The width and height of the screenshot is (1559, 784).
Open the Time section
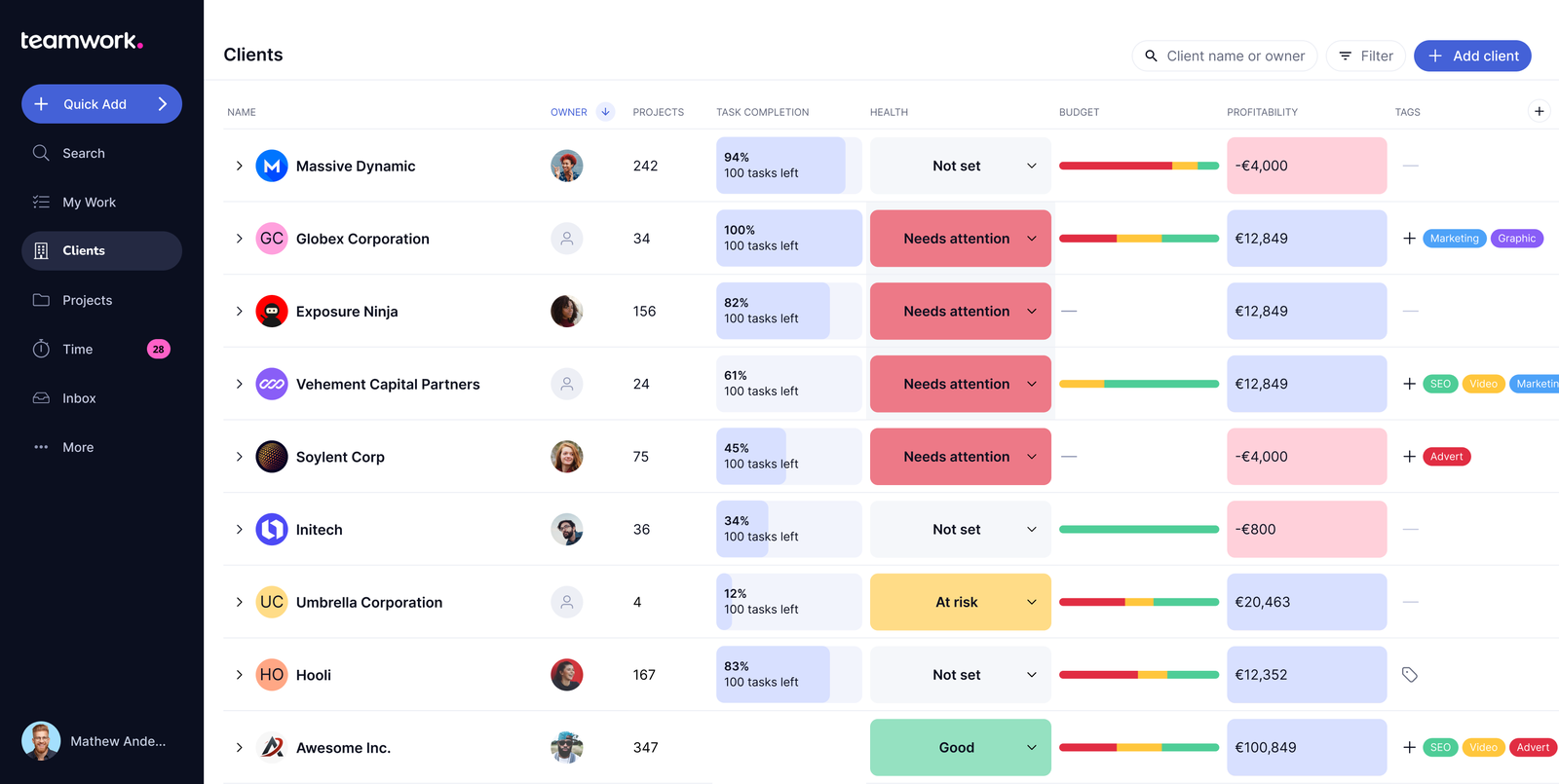click(101, 349)
